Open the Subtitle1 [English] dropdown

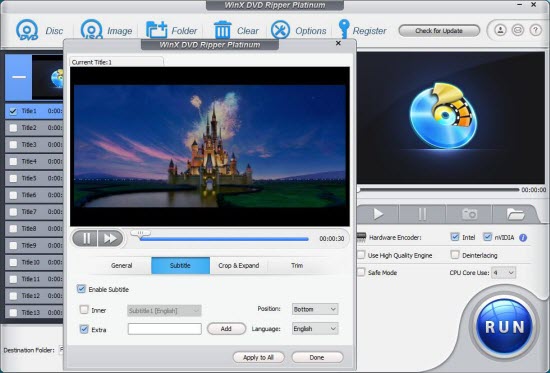[164, 311]
